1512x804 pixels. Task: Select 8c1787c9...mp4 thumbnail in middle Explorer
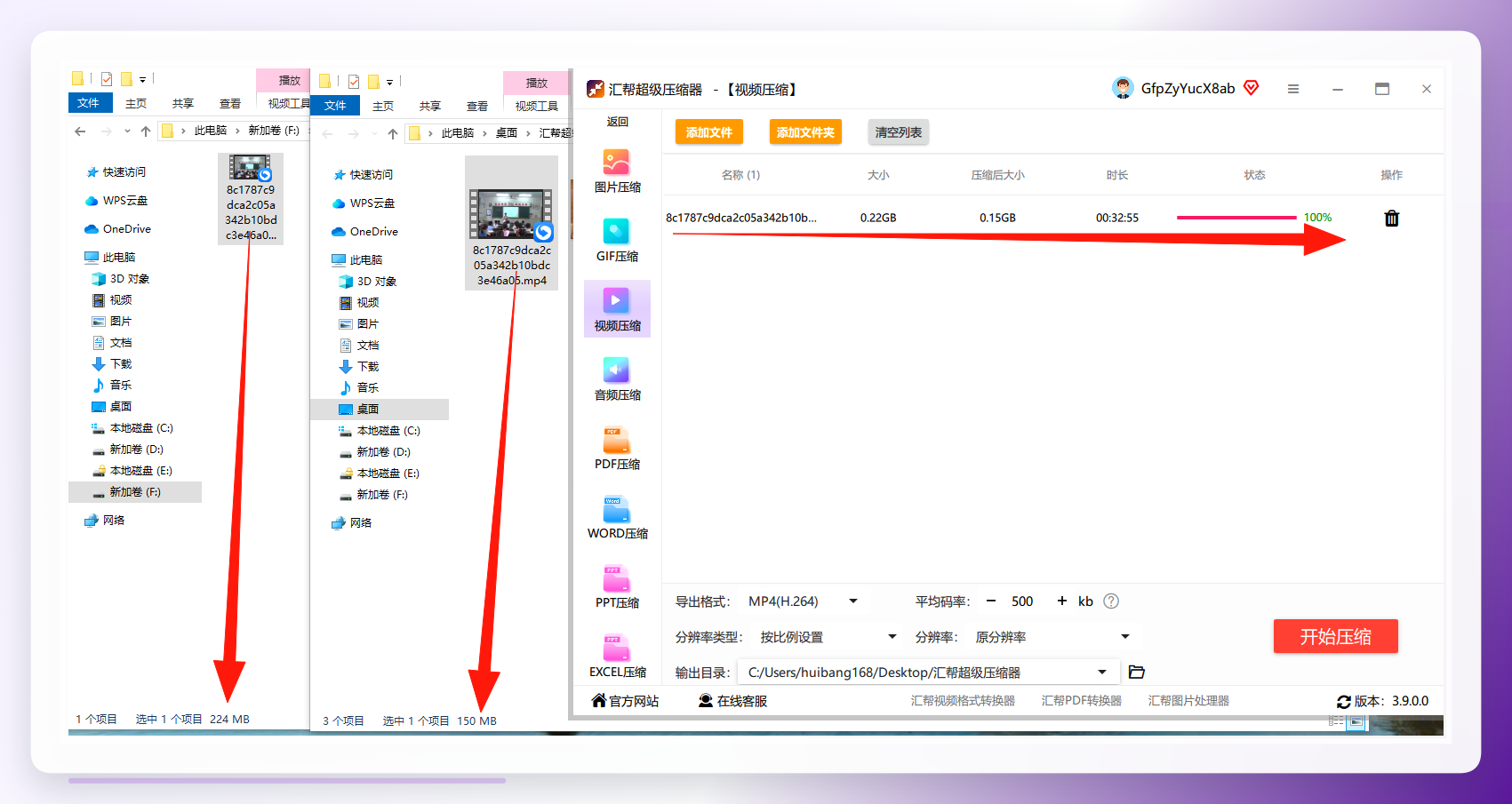pyautogui.click(x=511, y=223)
